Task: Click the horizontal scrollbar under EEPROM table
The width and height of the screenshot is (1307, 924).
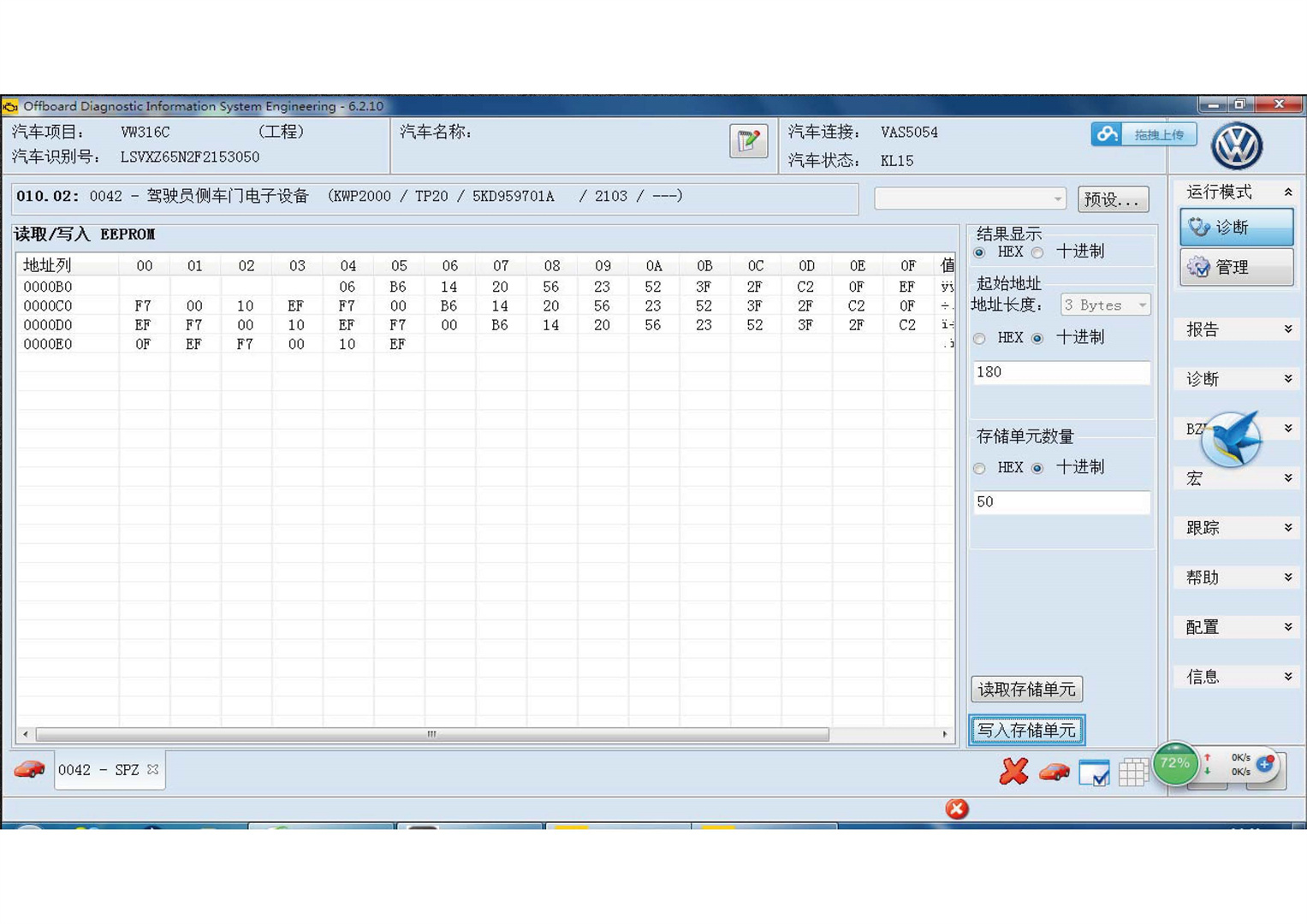Action: tap(431, 734)
